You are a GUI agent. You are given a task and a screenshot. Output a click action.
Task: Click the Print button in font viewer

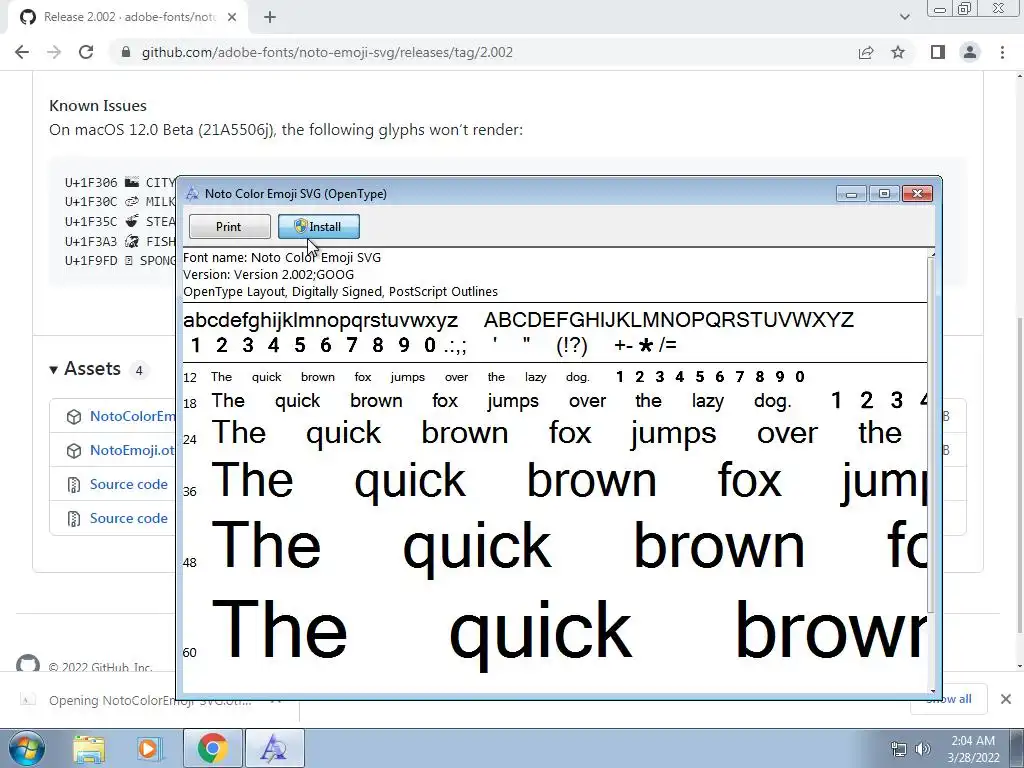[229, 227]
